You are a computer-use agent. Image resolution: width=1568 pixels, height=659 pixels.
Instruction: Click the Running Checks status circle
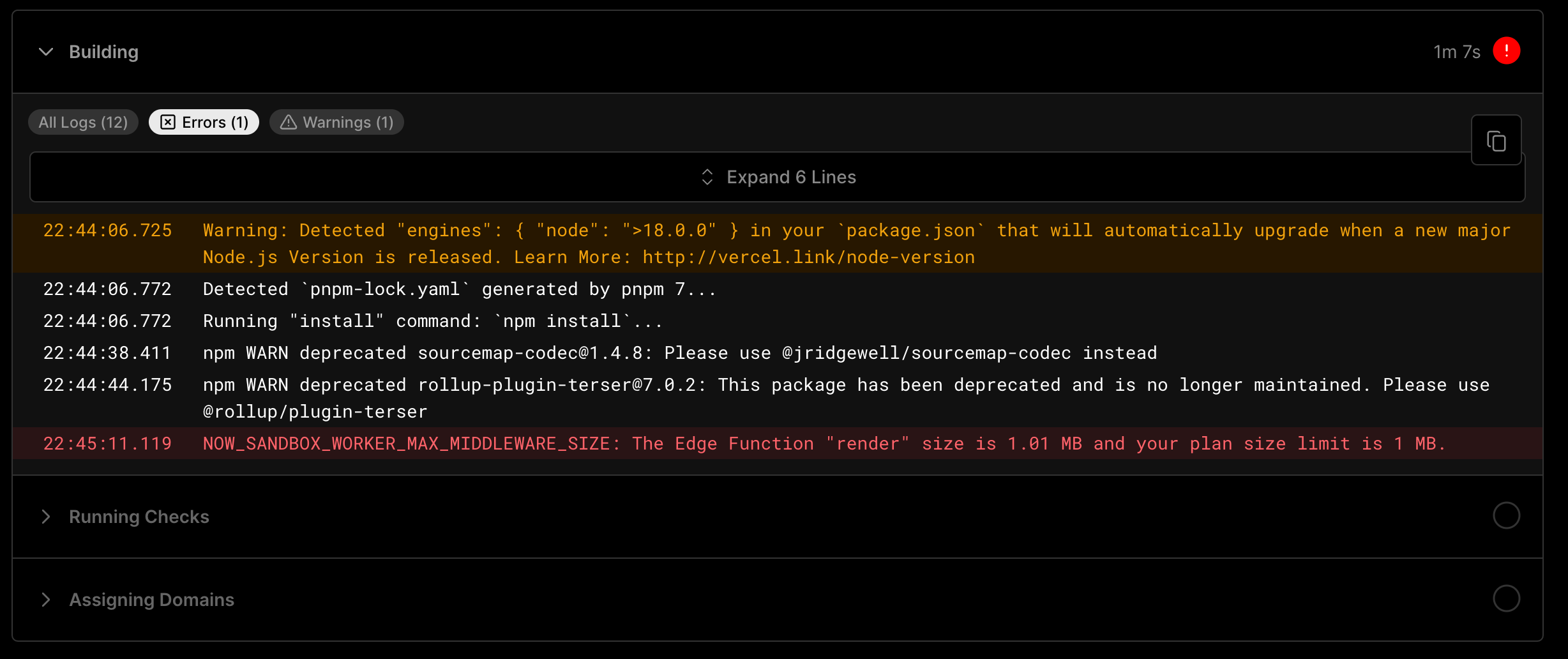coord(1507,515)
